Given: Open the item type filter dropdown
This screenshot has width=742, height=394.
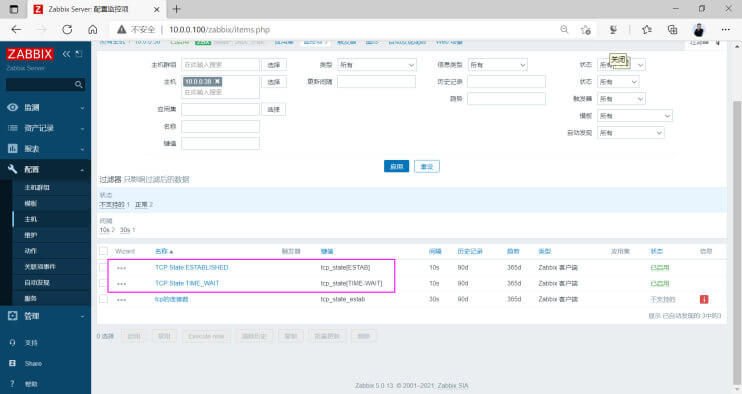Looking at the screenshot, I should 377,65.
